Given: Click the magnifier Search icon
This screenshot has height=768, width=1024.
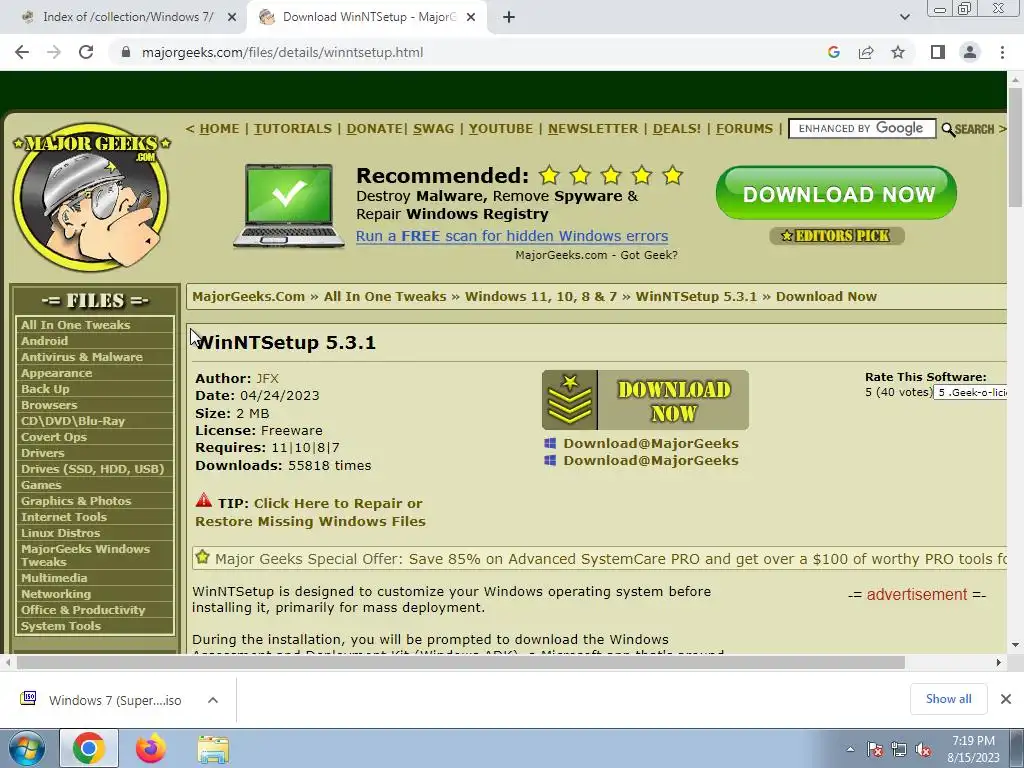Looking at the screenshot, I should [948, 129].
